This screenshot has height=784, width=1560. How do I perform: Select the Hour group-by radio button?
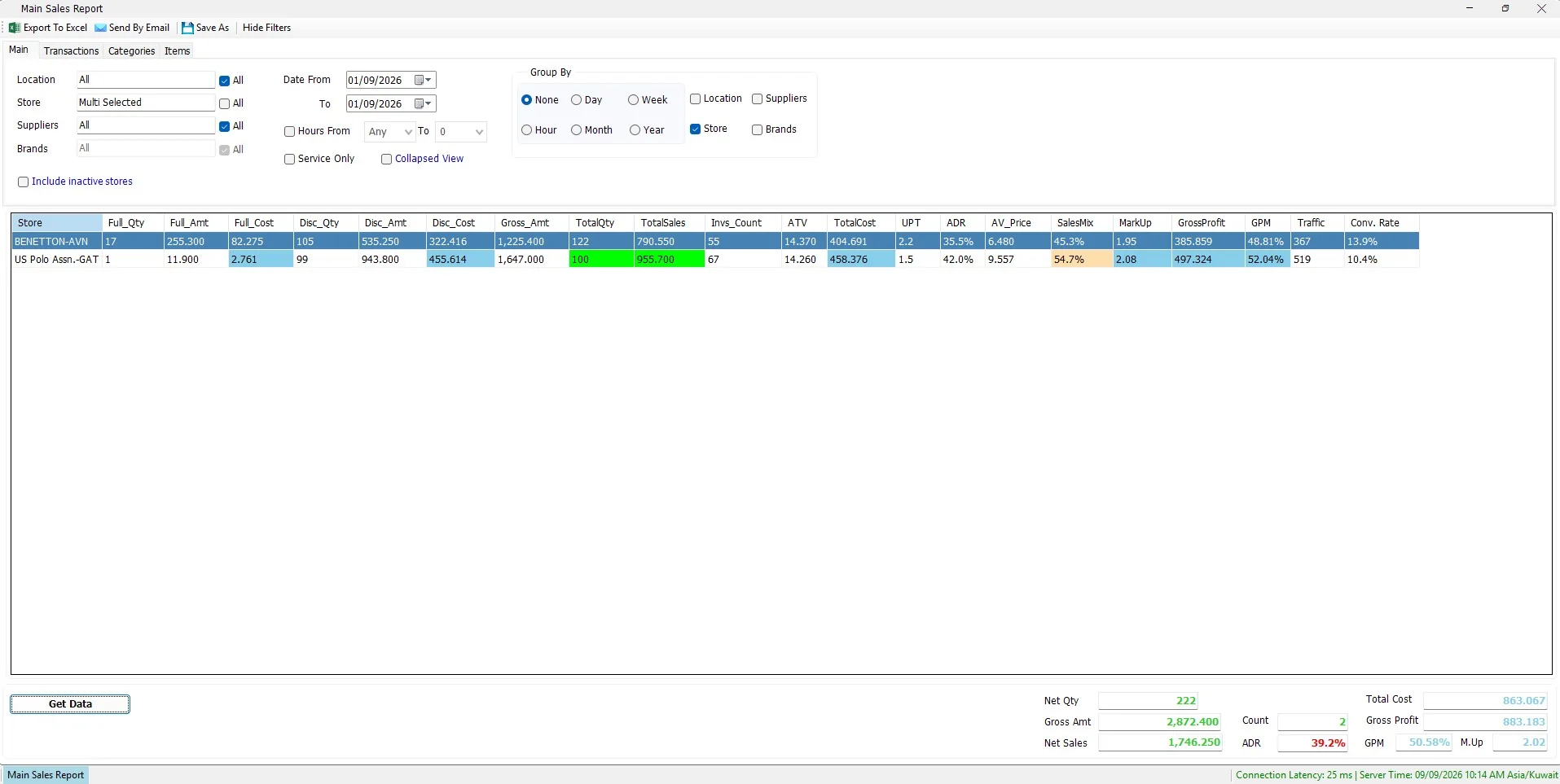pos(526,130)
